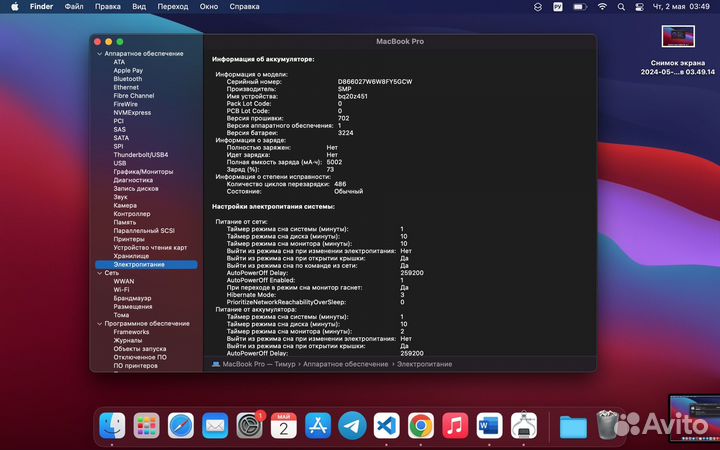The width and height of the screenshot is (720, 450).
Task: Open Spotlight search in menu bar
Action: coord(621,7)
